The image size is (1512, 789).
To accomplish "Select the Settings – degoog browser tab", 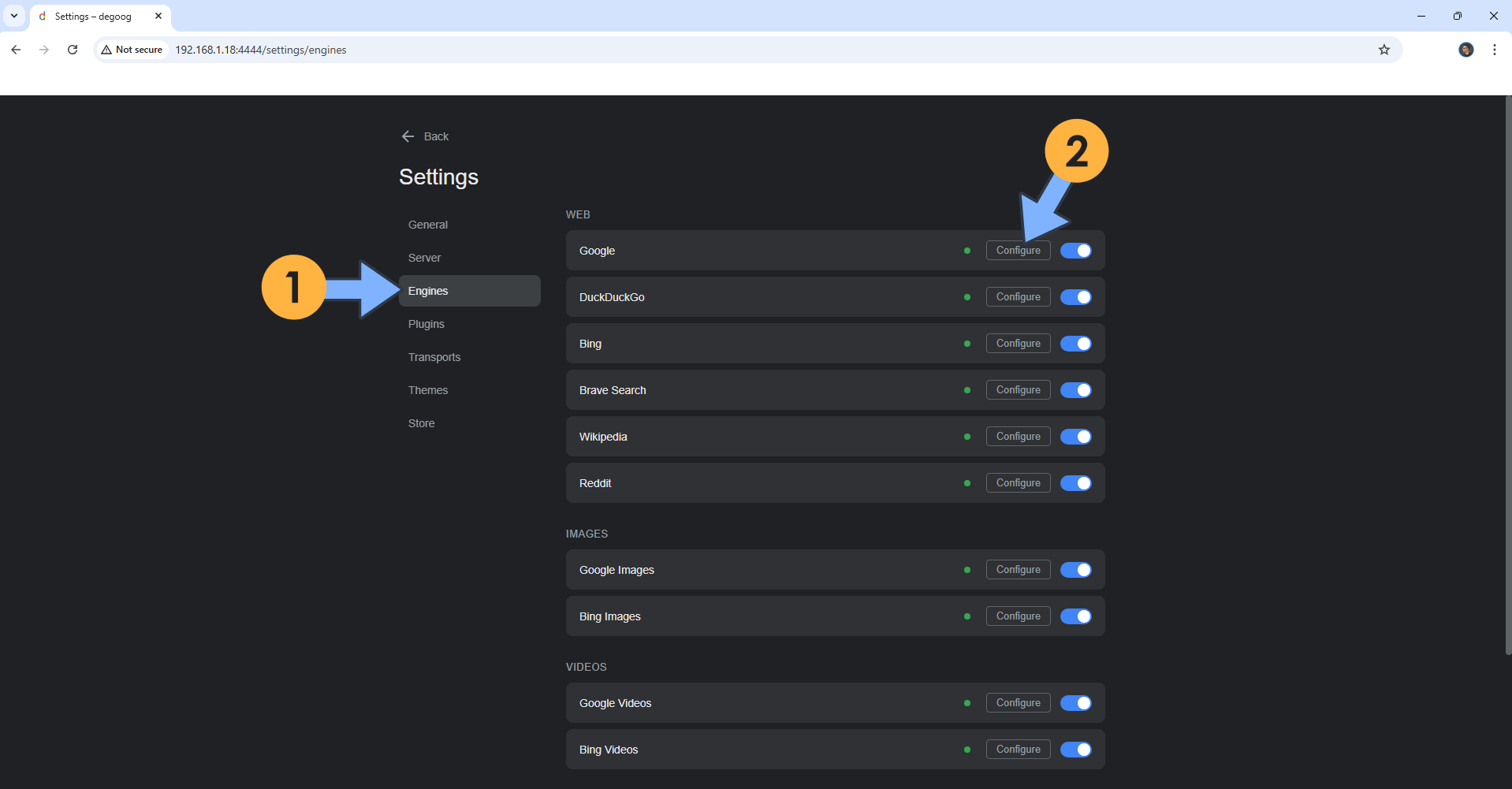I will click(x=95, y=16).
